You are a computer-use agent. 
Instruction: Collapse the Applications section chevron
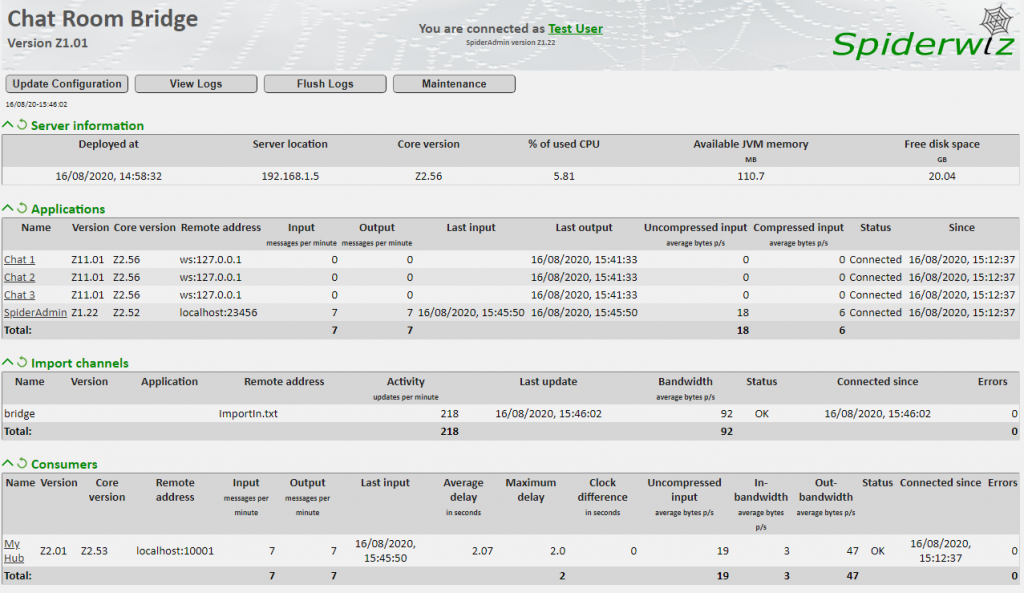pyautogui.click(x=8, y=208)
